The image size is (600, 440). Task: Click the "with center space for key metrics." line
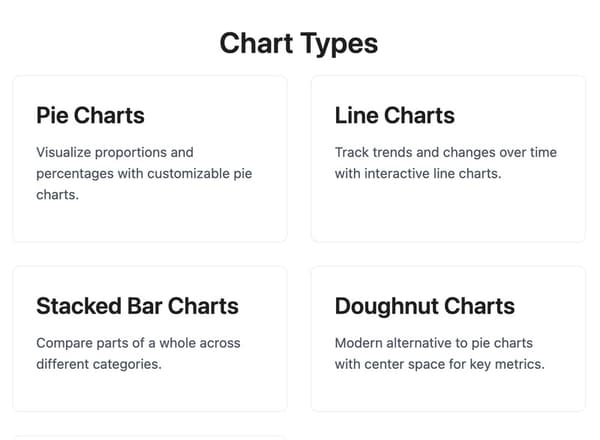click(x=439, y=364)
